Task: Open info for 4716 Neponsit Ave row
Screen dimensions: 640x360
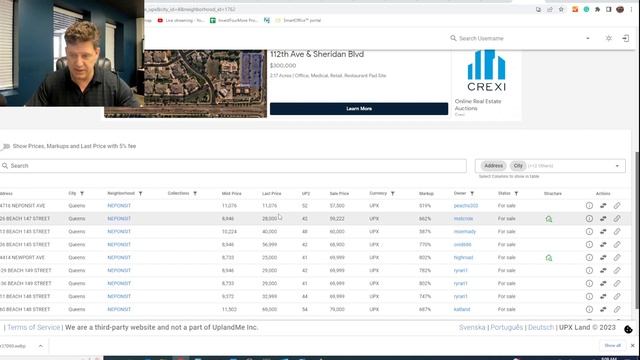Action: 589,206
